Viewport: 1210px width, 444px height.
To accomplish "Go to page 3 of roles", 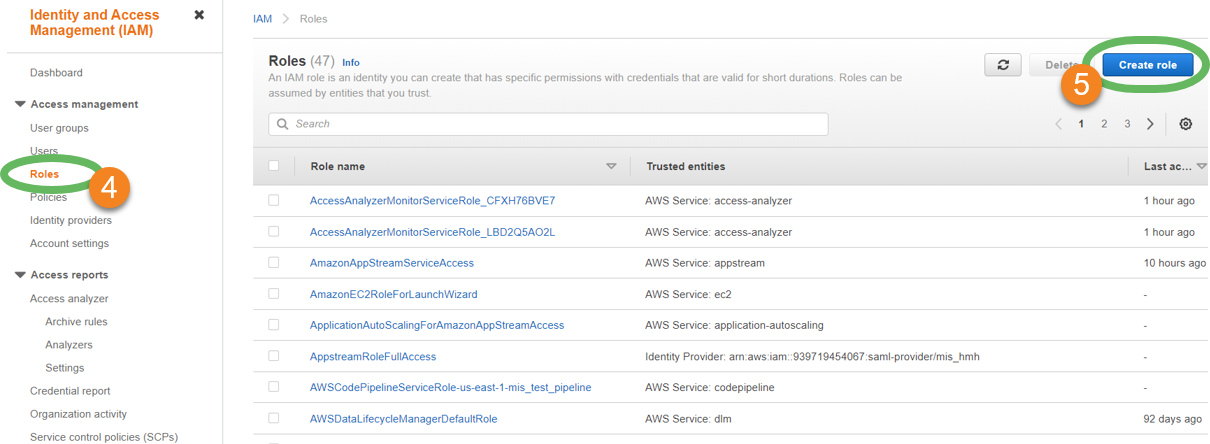I will click(1127, 124).
